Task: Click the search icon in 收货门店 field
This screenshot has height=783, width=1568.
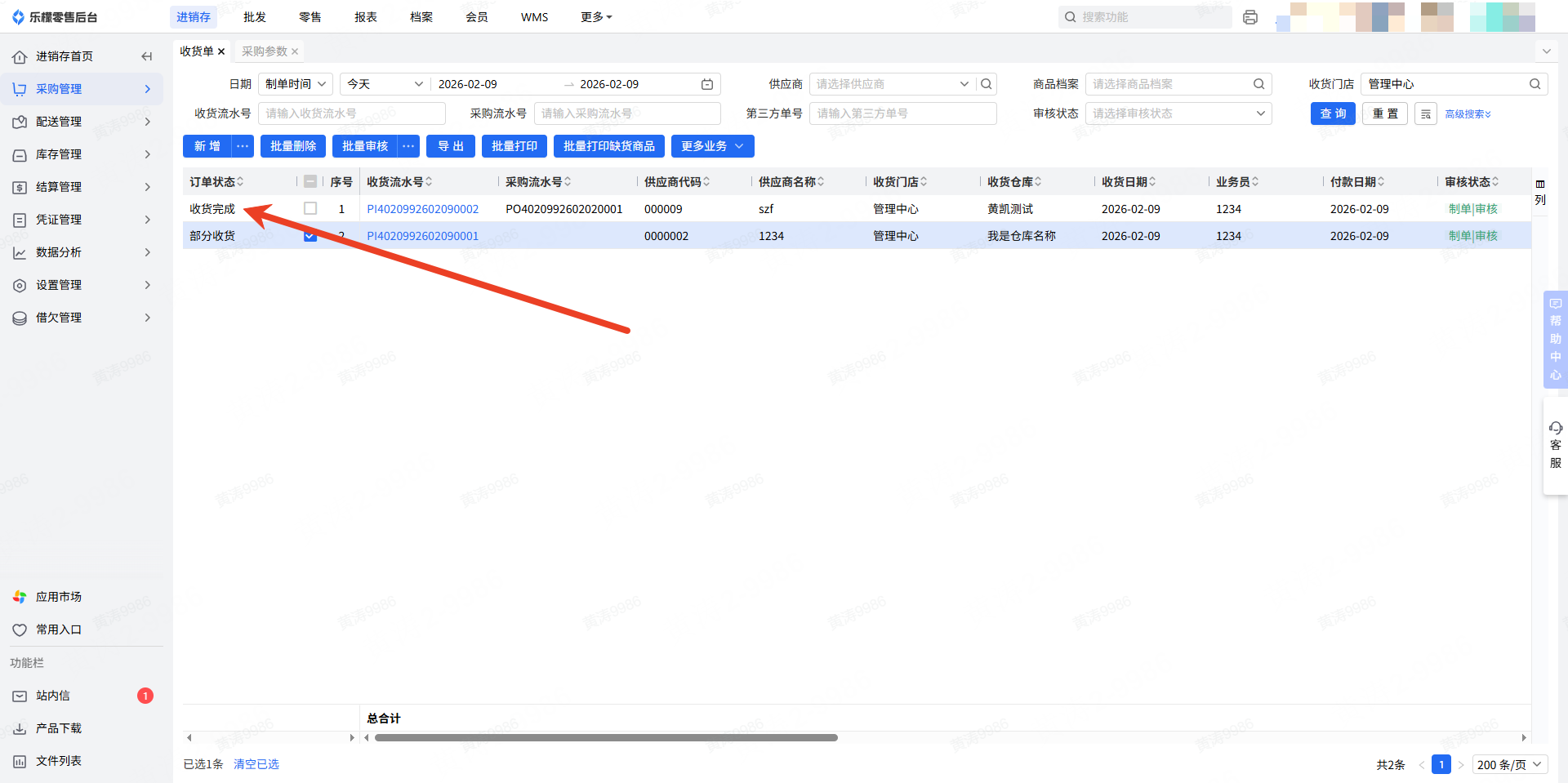Action: 1535,84
